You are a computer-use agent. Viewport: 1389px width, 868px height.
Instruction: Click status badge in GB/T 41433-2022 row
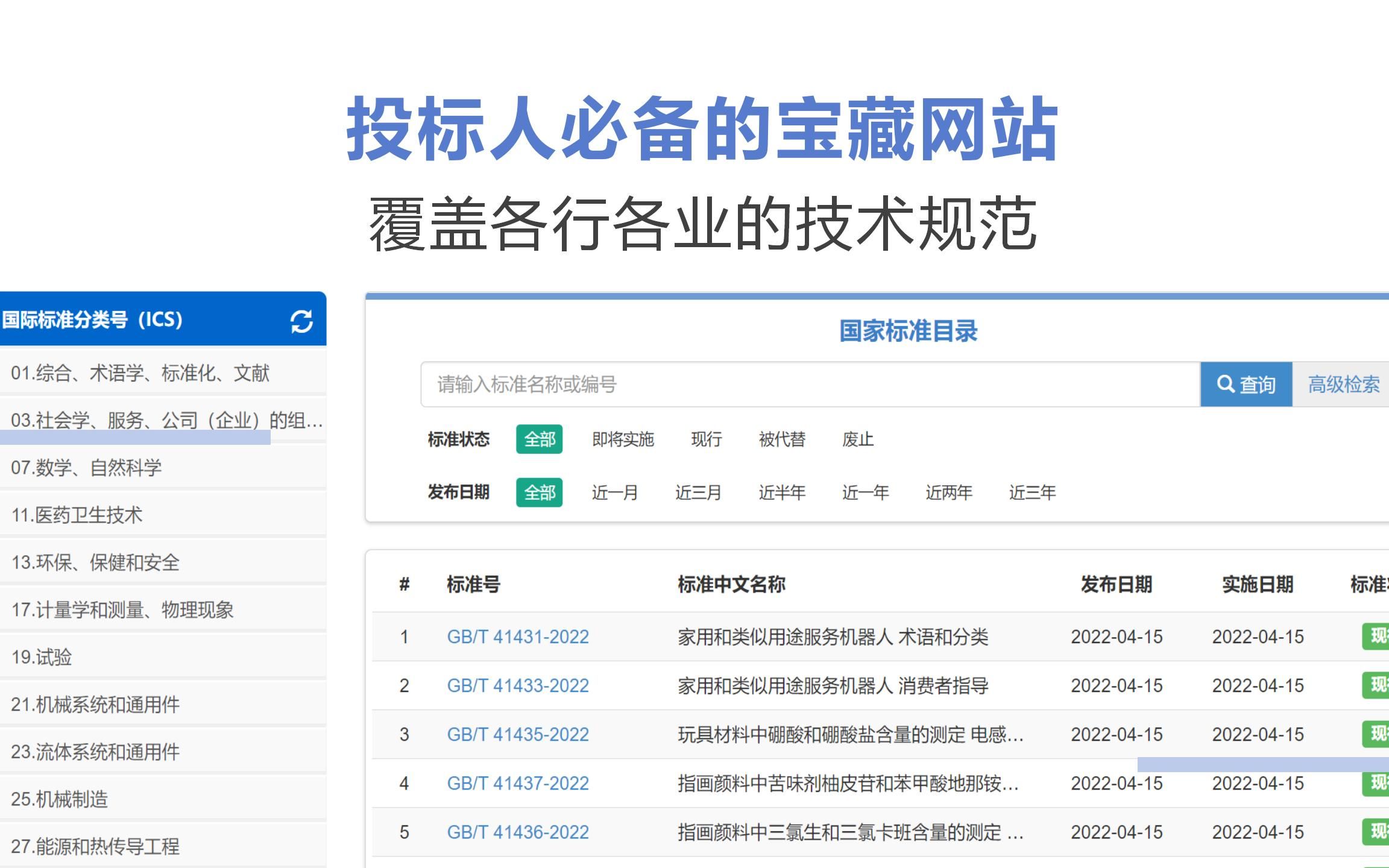1376,685
